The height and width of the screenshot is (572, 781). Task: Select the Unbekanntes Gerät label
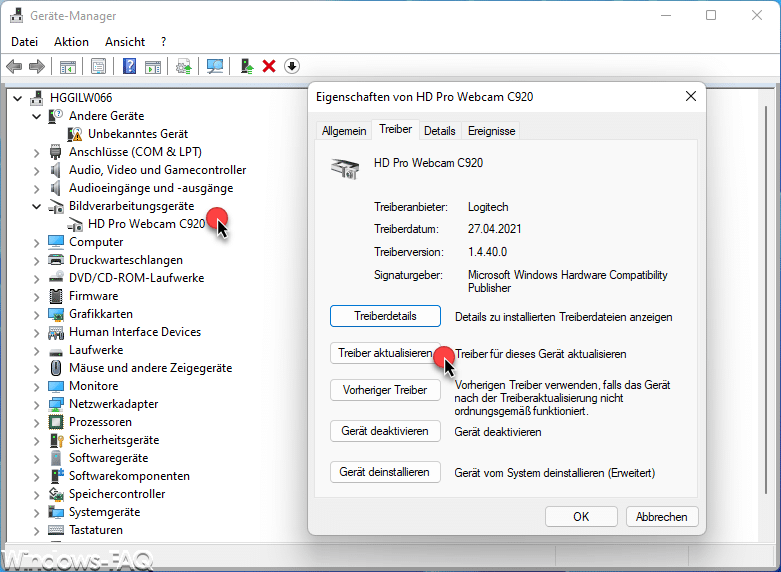click(138, 134)
